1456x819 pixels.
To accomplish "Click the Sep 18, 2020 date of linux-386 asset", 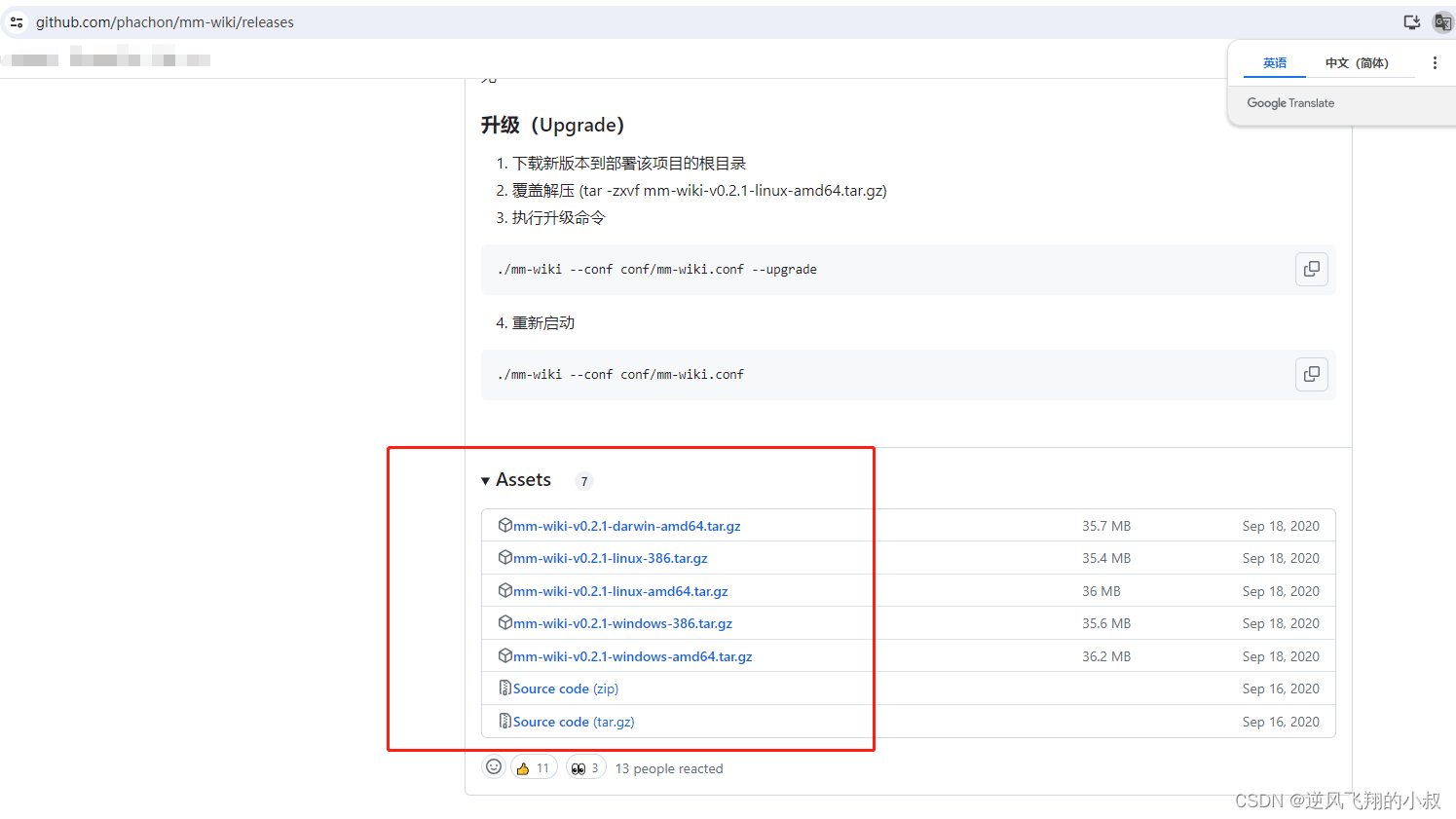I will point(1281,558).
